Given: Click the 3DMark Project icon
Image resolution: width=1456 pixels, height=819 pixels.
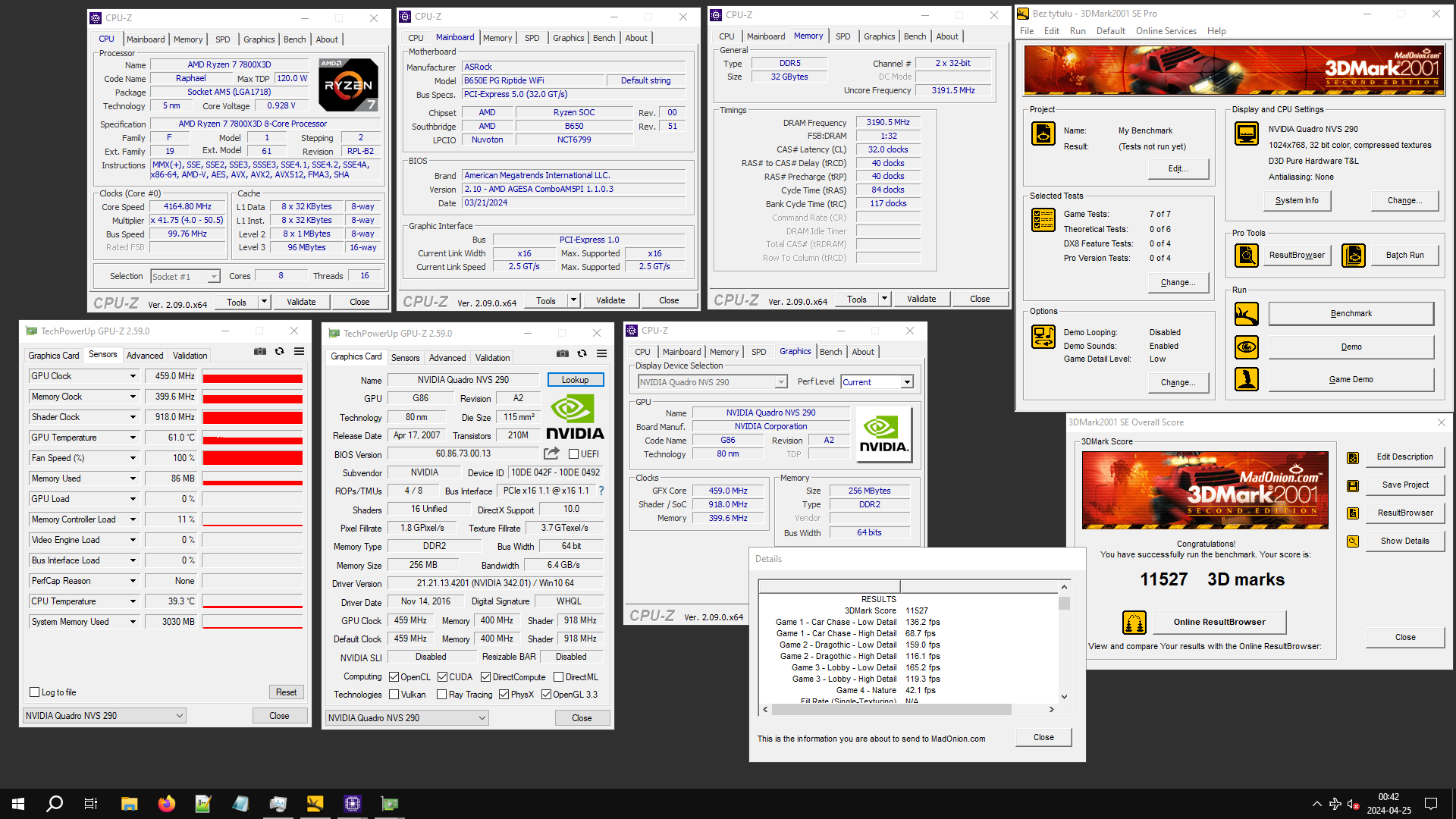Looking at the screenshot, I should (1043, 133).
